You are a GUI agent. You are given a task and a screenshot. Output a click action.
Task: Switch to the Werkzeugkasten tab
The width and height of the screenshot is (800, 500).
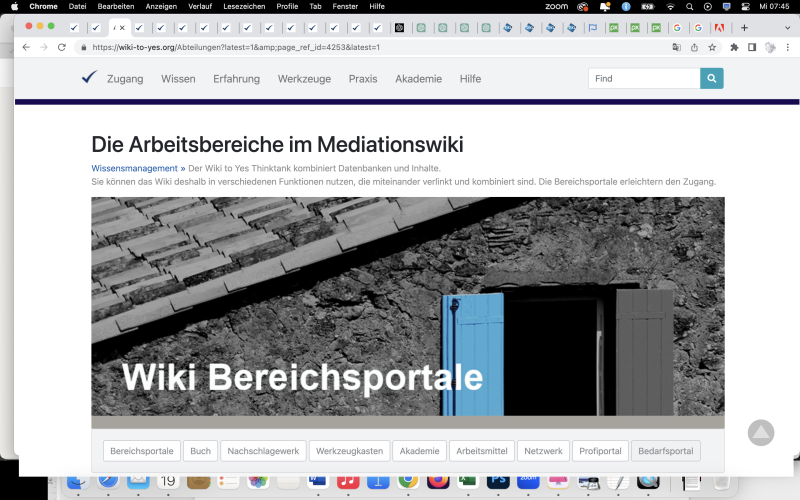(349, 451)
